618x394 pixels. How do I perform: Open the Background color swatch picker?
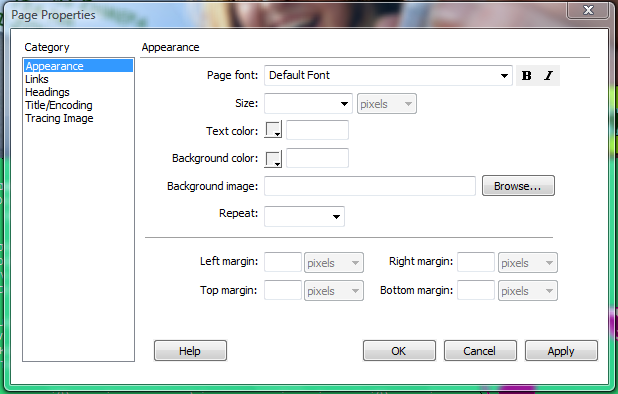click(273, 159)
